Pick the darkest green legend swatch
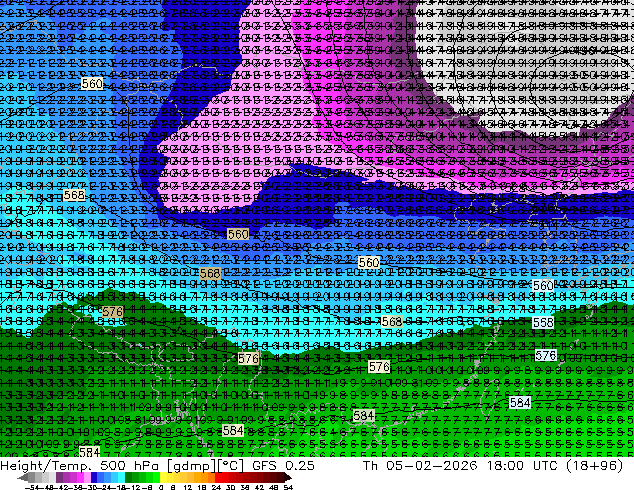 (129, 477)
